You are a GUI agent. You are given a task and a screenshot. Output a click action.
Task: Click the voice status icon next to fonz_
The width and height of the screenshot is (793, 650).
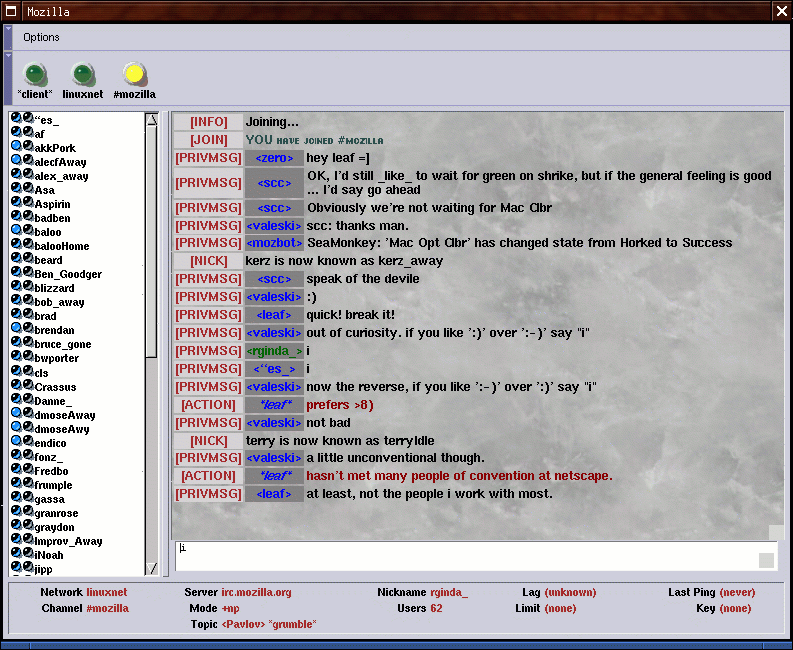tap(28, 455)
